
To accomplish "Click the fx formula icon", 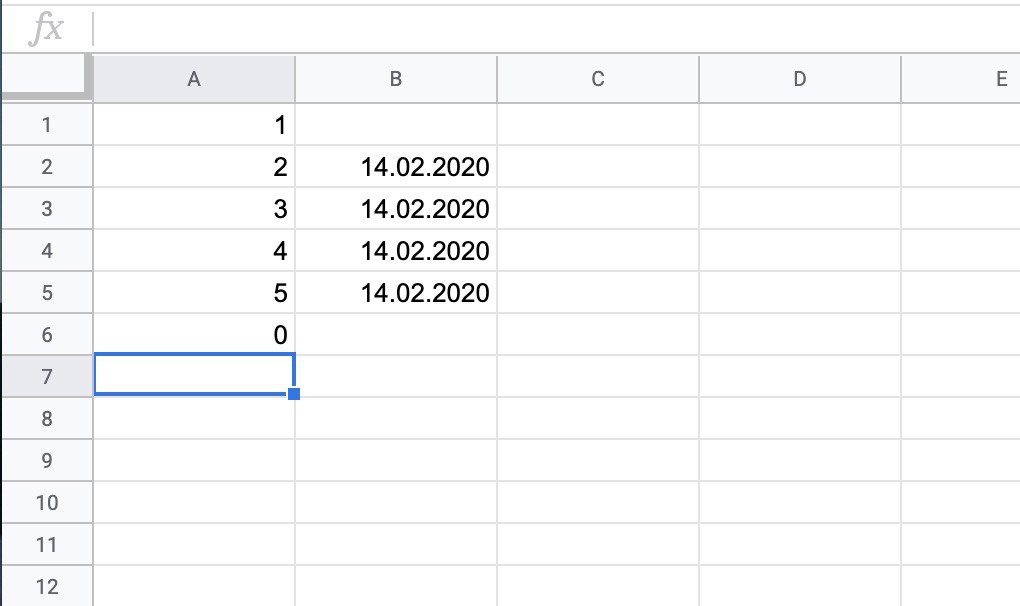I will point(46,30).
